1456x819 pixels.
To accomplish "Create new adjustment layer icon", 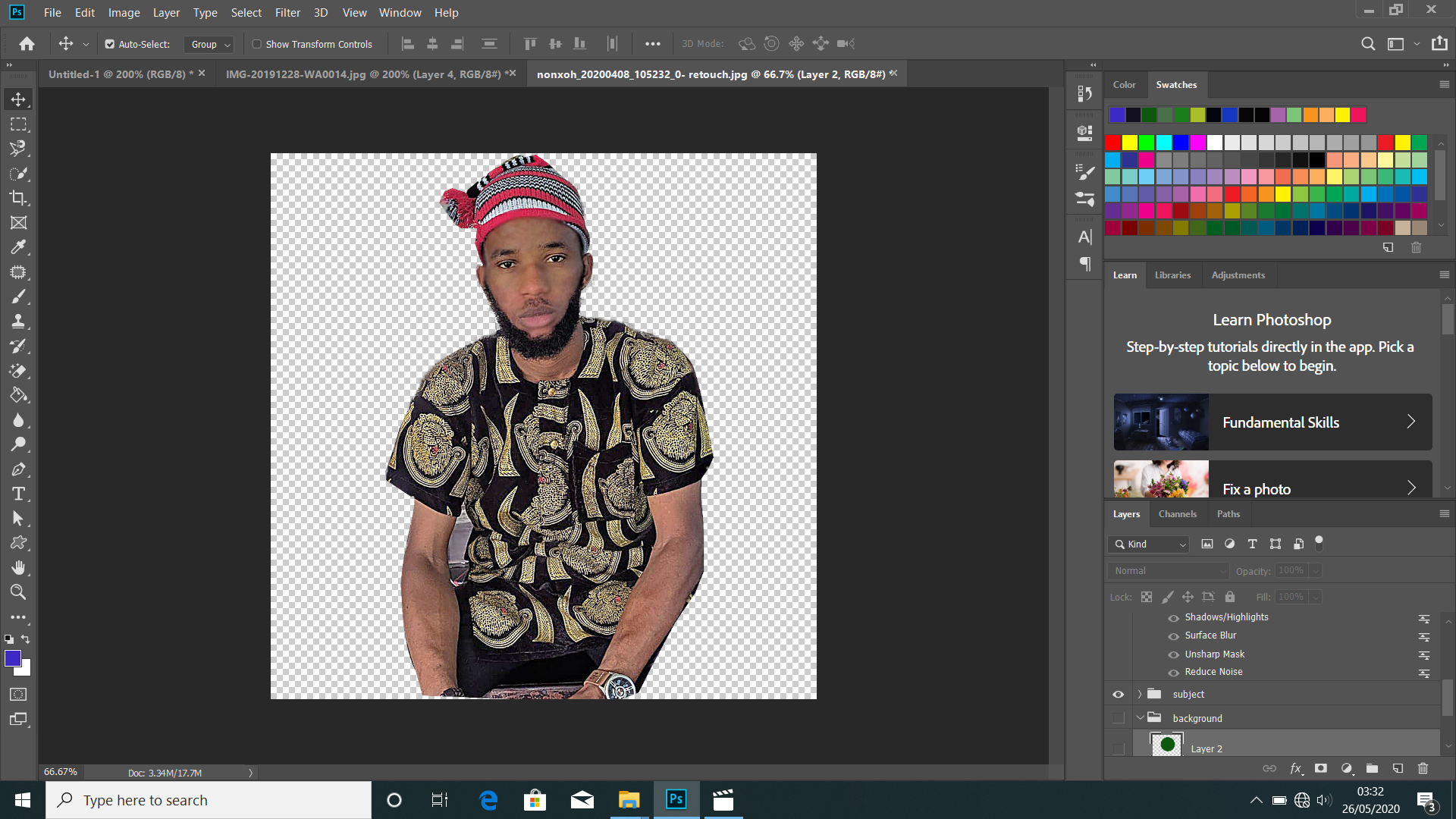I will [1347, 768].
